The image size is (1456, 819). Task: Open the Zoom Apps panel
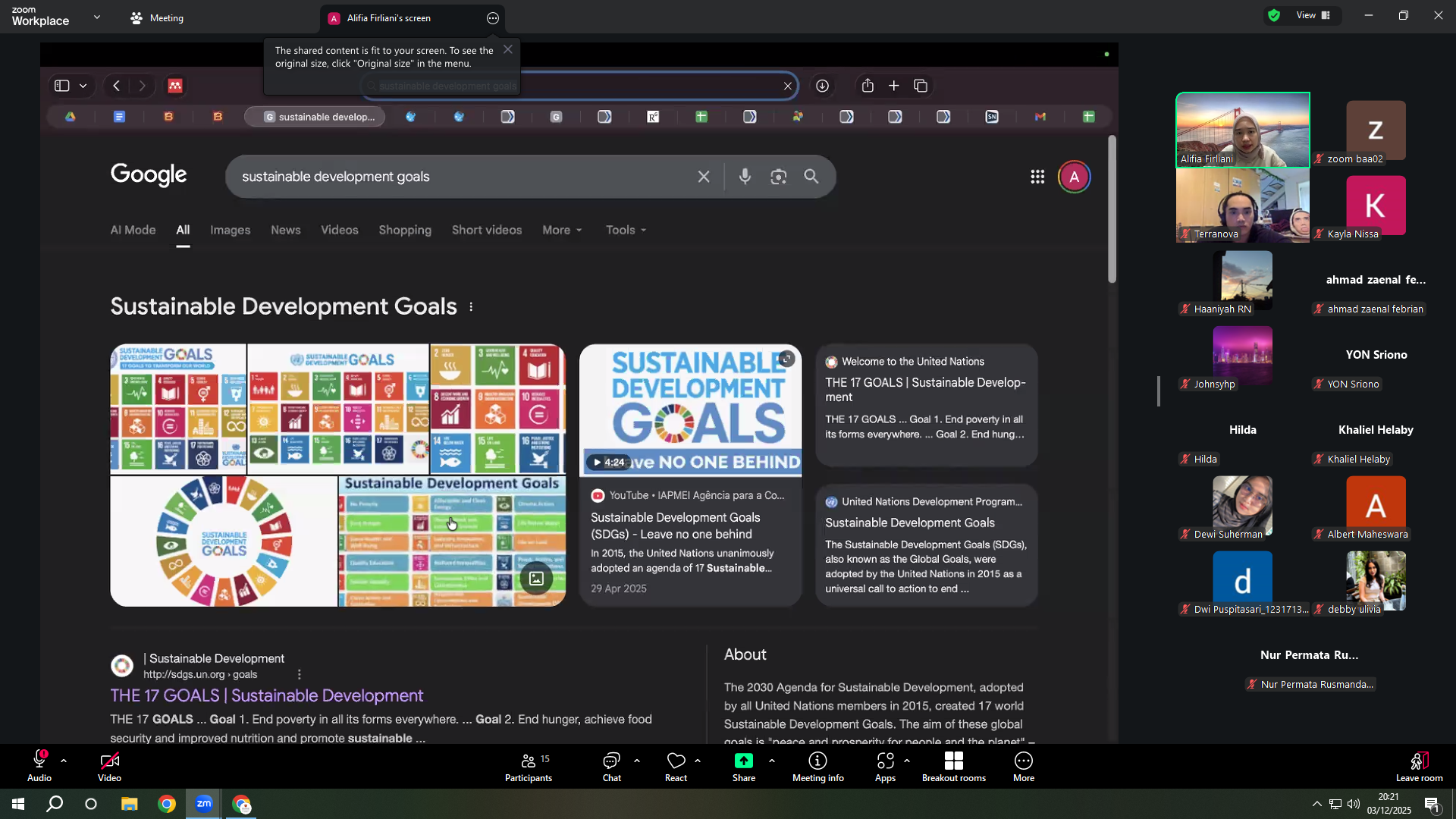885,766
